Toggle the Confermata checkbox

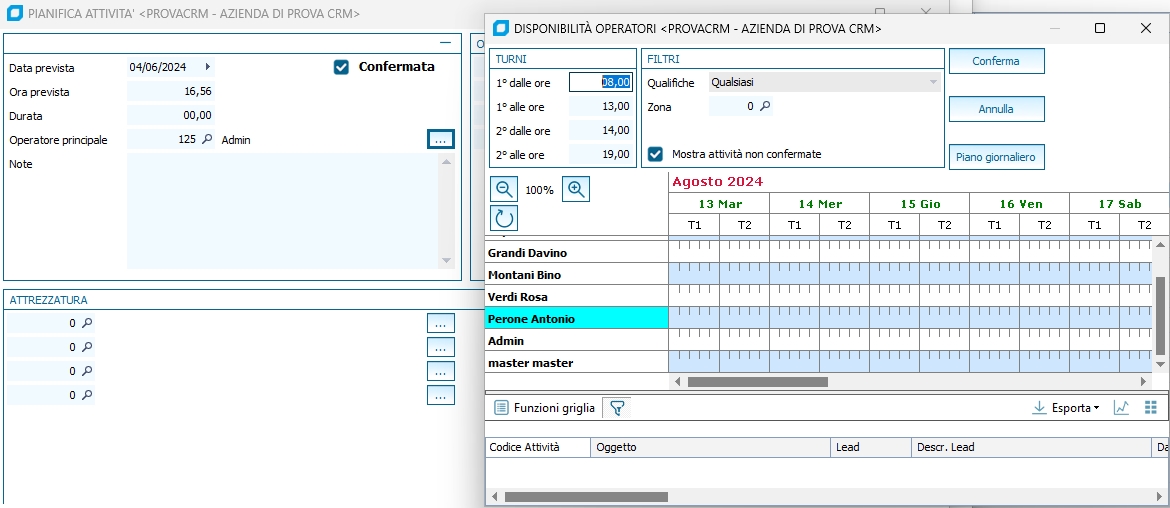pyautogui.click(x=341, y=67)
